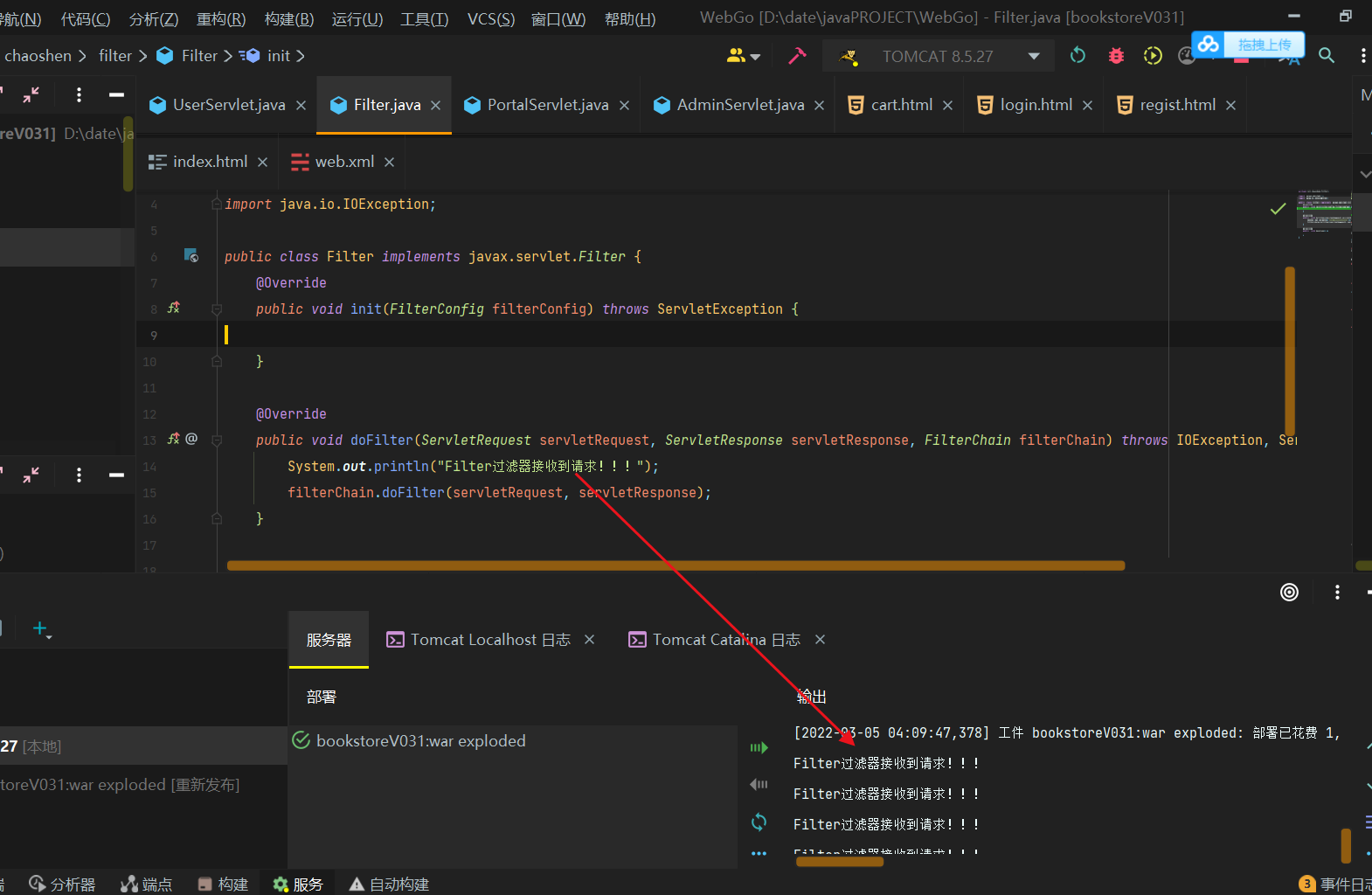Click the init method breadcrumb
The height and width of the screenshot is (895, 1372).
coord(279,56)
